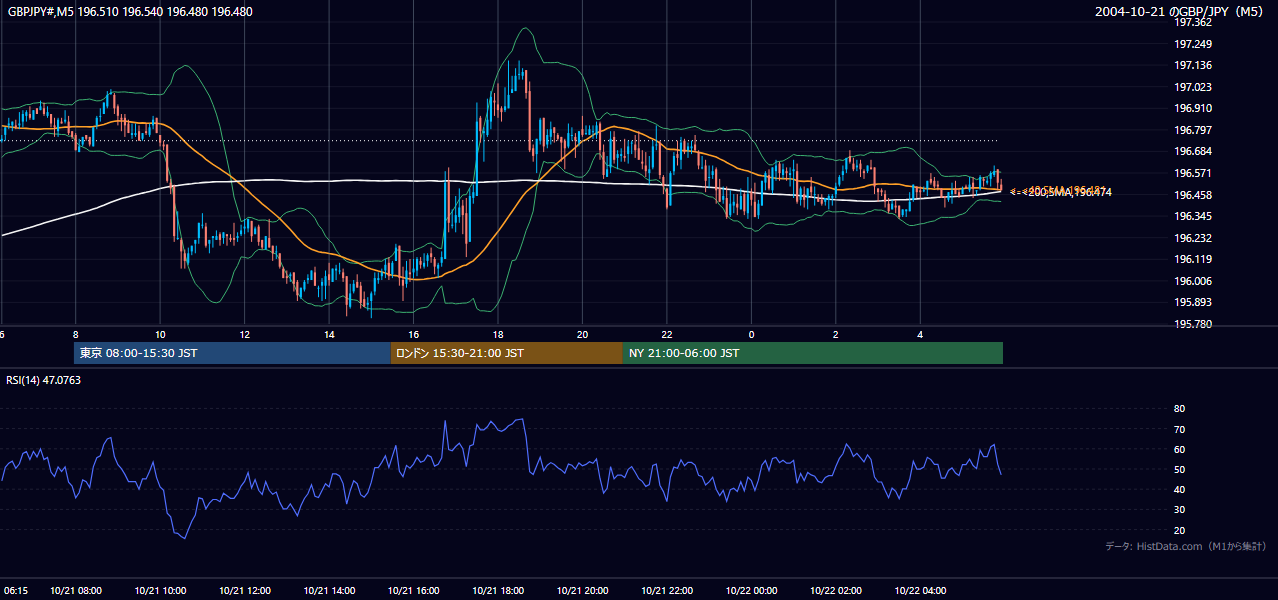Screen dimensions: 1278x600
Task: Click price axis label 197.136
Action: click(1192, 66)
